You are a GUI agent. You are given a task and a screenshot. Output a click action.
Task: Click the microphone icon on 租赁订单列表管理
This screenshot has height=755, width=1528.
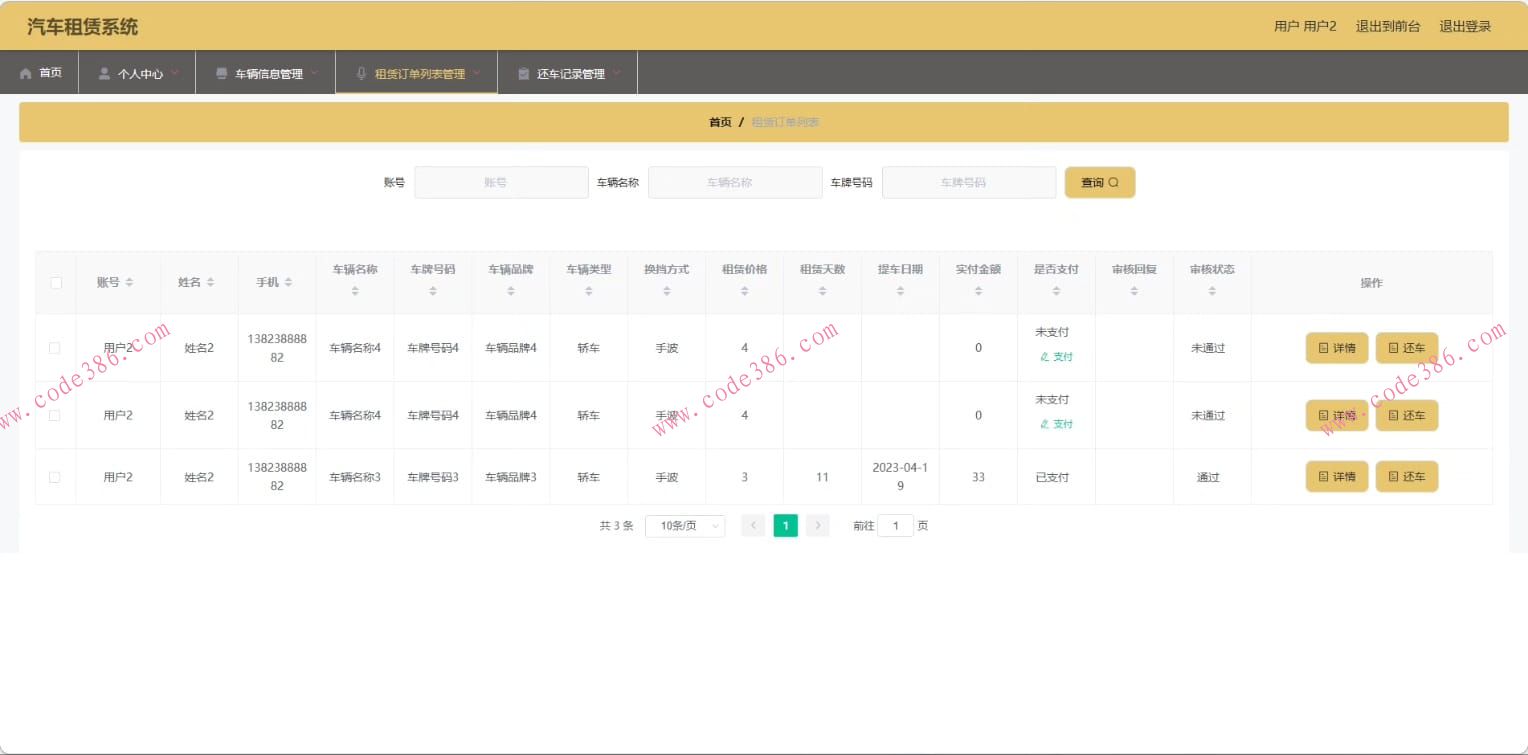point(361,71)
